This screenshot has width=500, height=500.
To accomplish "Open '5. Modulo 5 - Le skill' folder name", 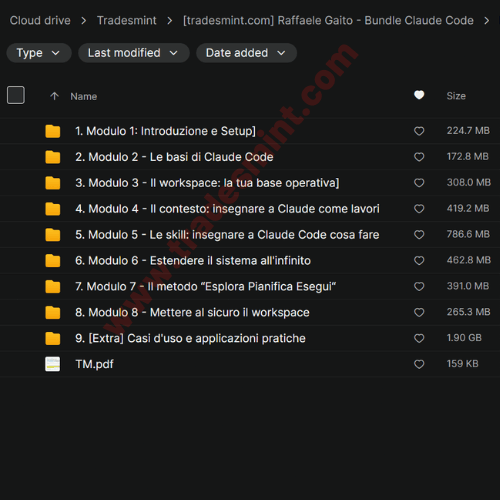I will pyautogui.click(x=227, y=235).
